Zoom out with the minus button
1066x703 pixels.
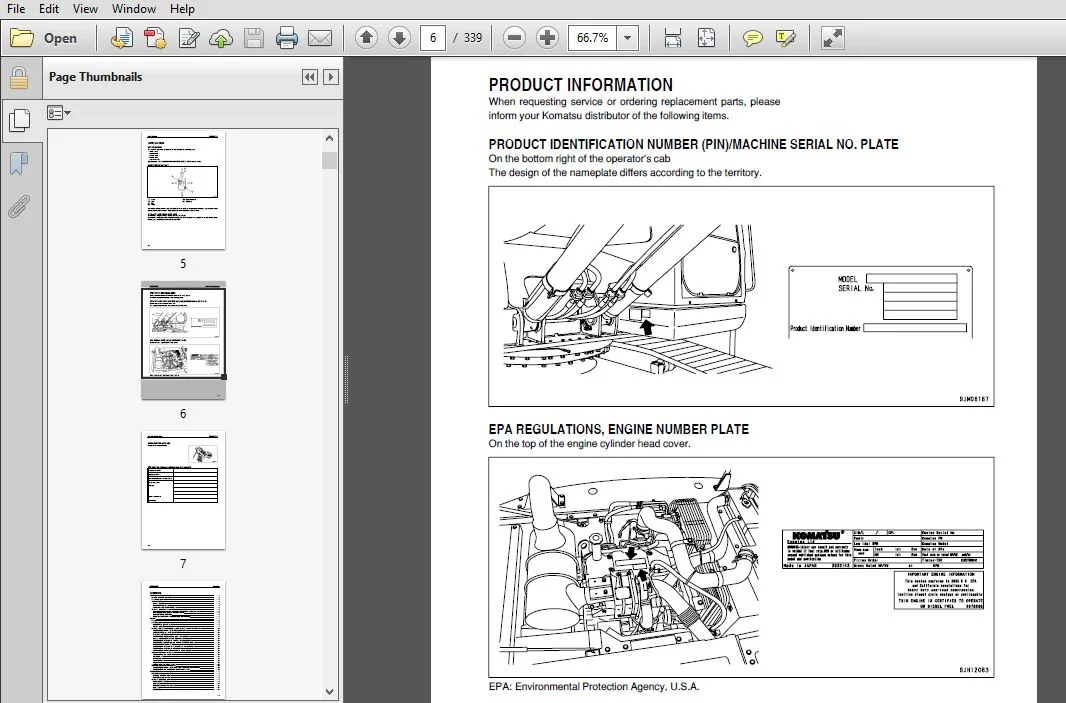click(515, 38)
